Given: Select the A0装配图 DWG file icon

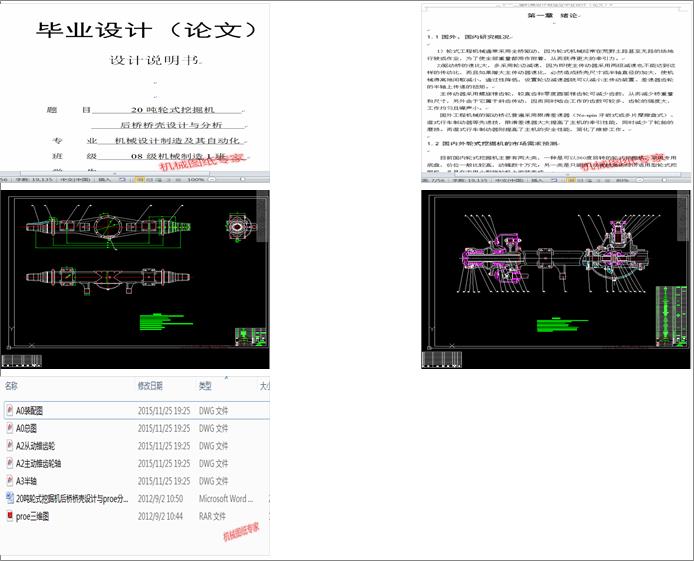Looking at the screenshot, I should click(9, 410).
